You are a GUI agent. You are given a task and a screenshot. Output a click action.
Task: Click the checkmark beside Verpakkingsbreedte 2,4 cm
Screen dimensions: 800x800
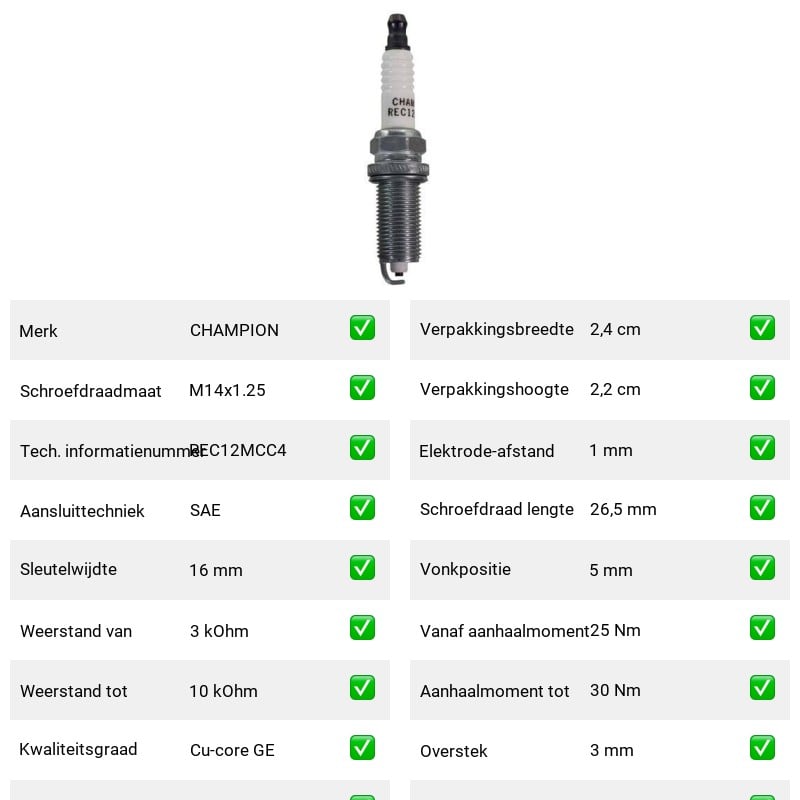click(x=762, y=328)
